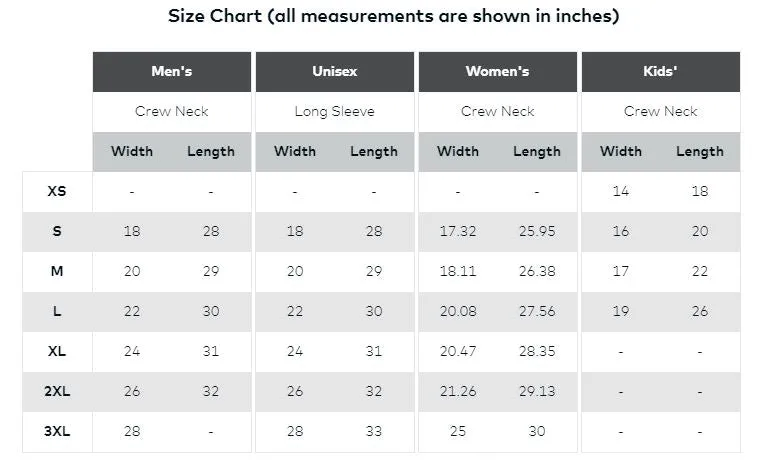Click the Men's column header

[x=172, y=72]
